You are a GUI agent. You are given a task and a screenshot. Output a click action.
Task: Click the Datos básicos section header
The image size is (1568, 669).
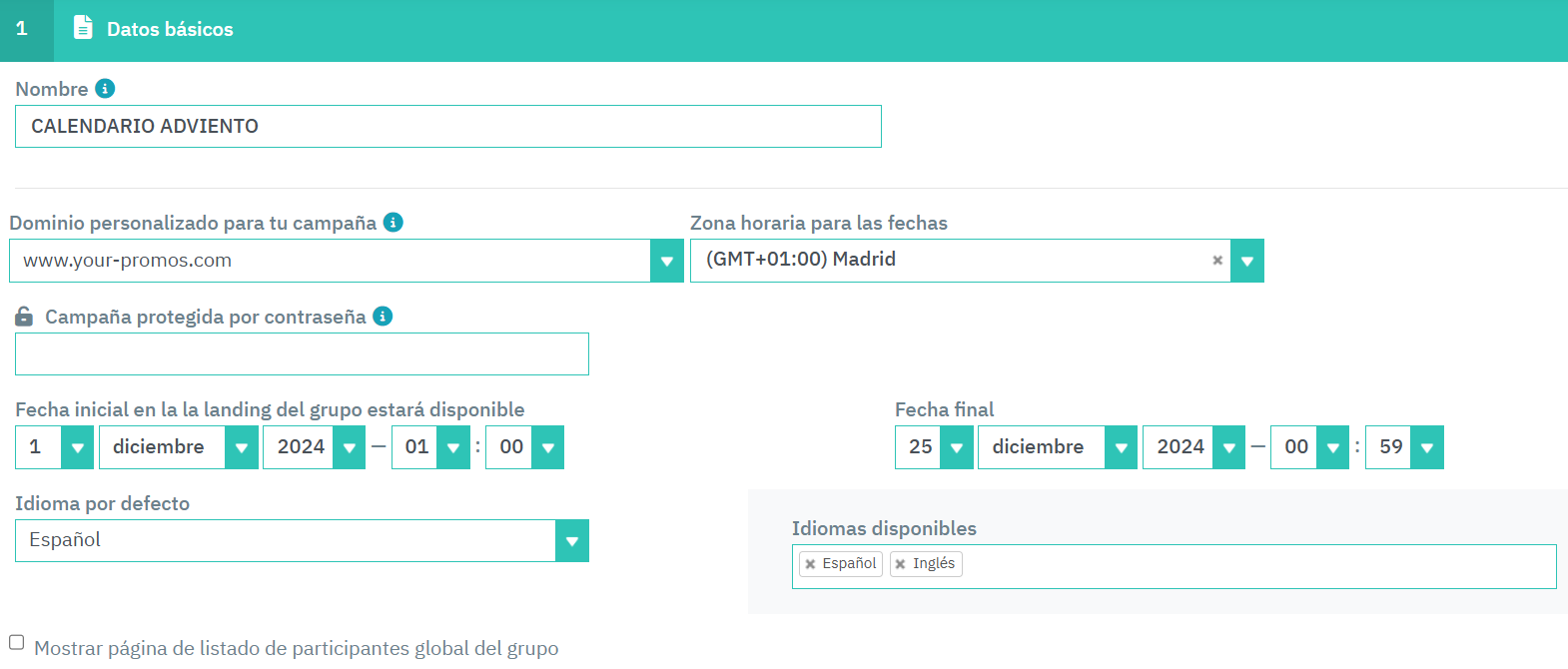(170, 30)
